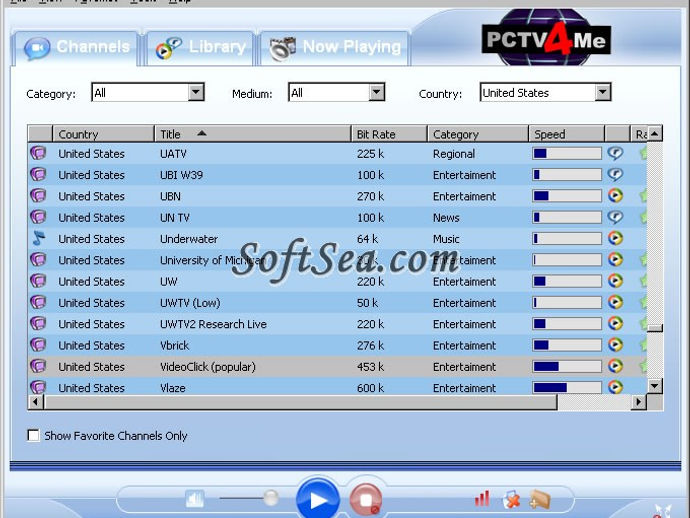Screen dimensions: 690x518
Task: Click the Regional category cell
Action: click(454, 154)
